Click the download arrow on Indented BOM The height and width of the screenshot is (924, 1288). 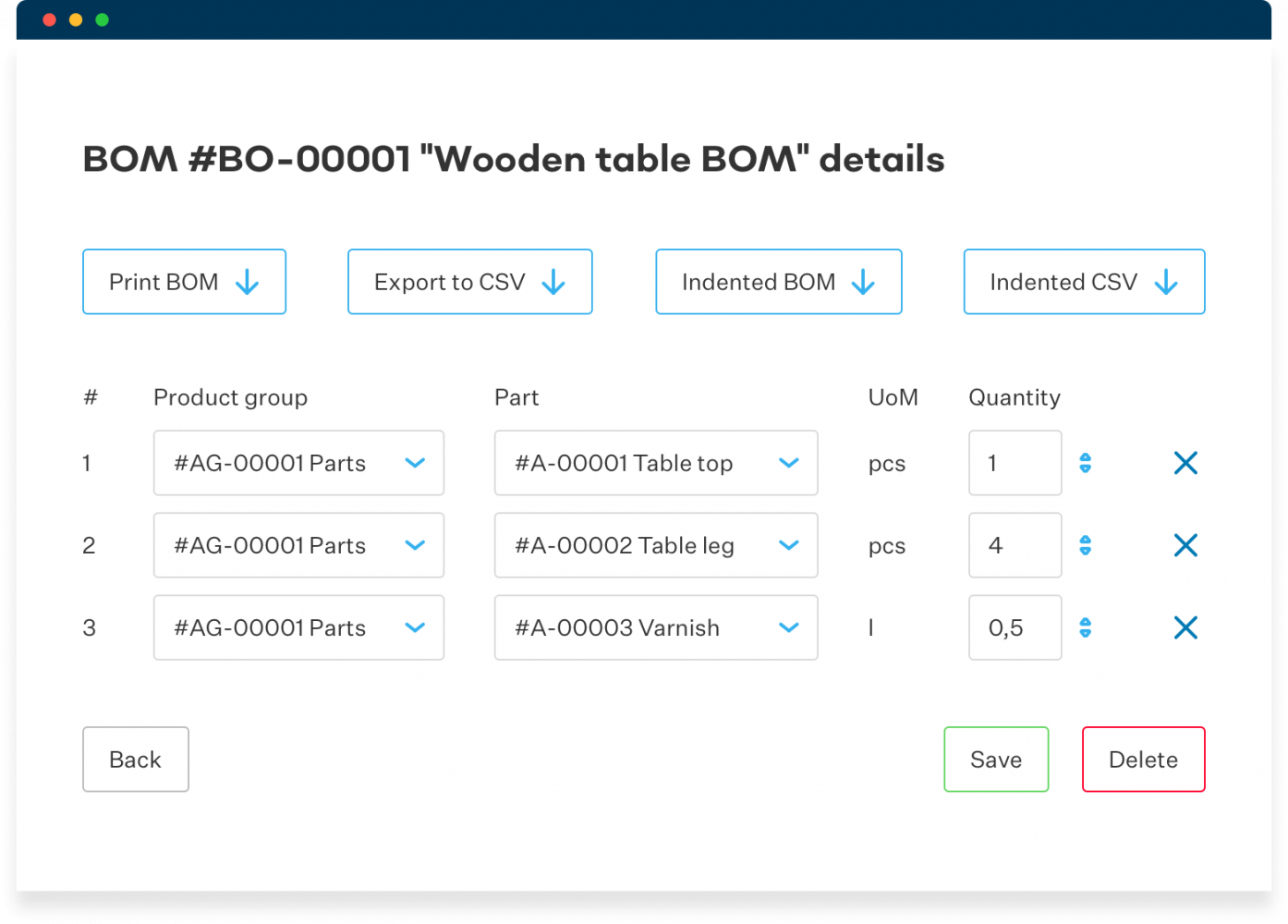[x=863, y=282]
